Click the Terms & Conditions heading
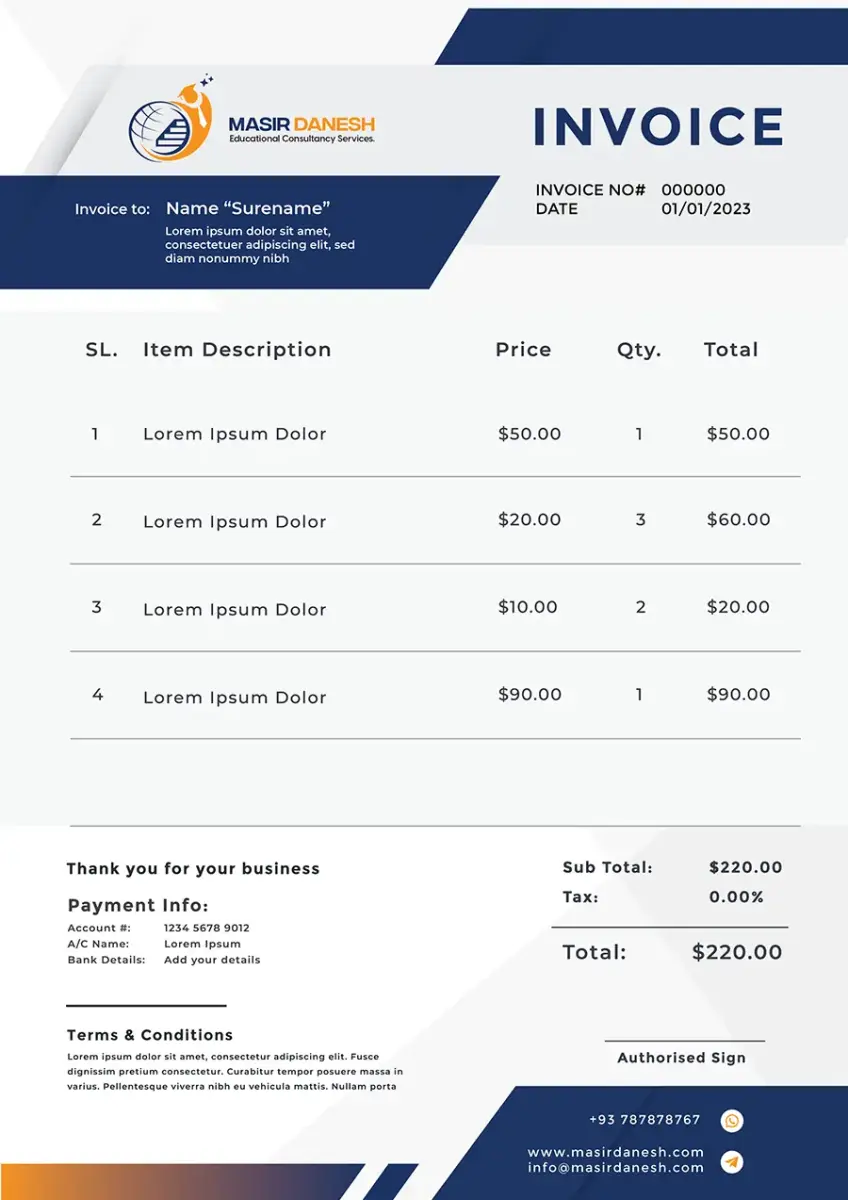848x1200 pixels. (150, 1035)
